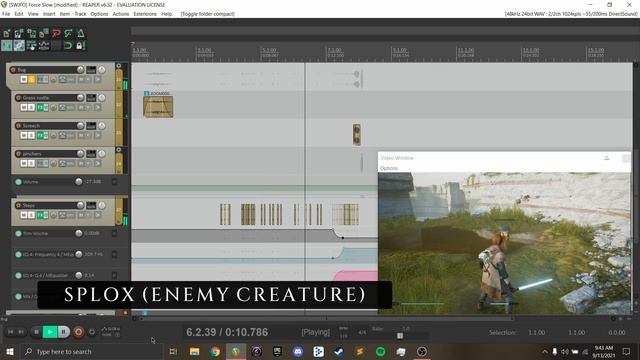Mute the pinchers track
Screen dimensions: 640x360
[x=24, y=163]
